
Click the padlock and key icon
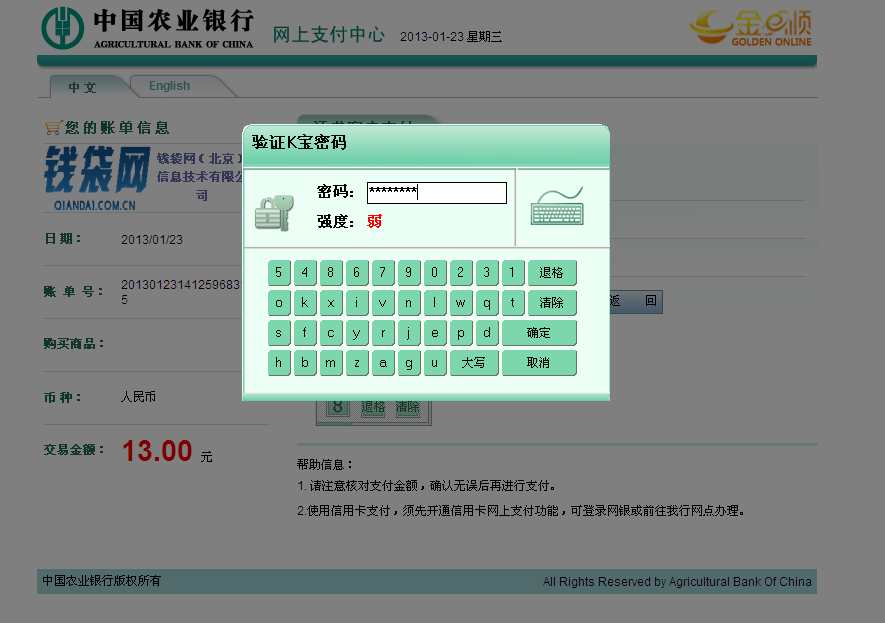[274, 213]
